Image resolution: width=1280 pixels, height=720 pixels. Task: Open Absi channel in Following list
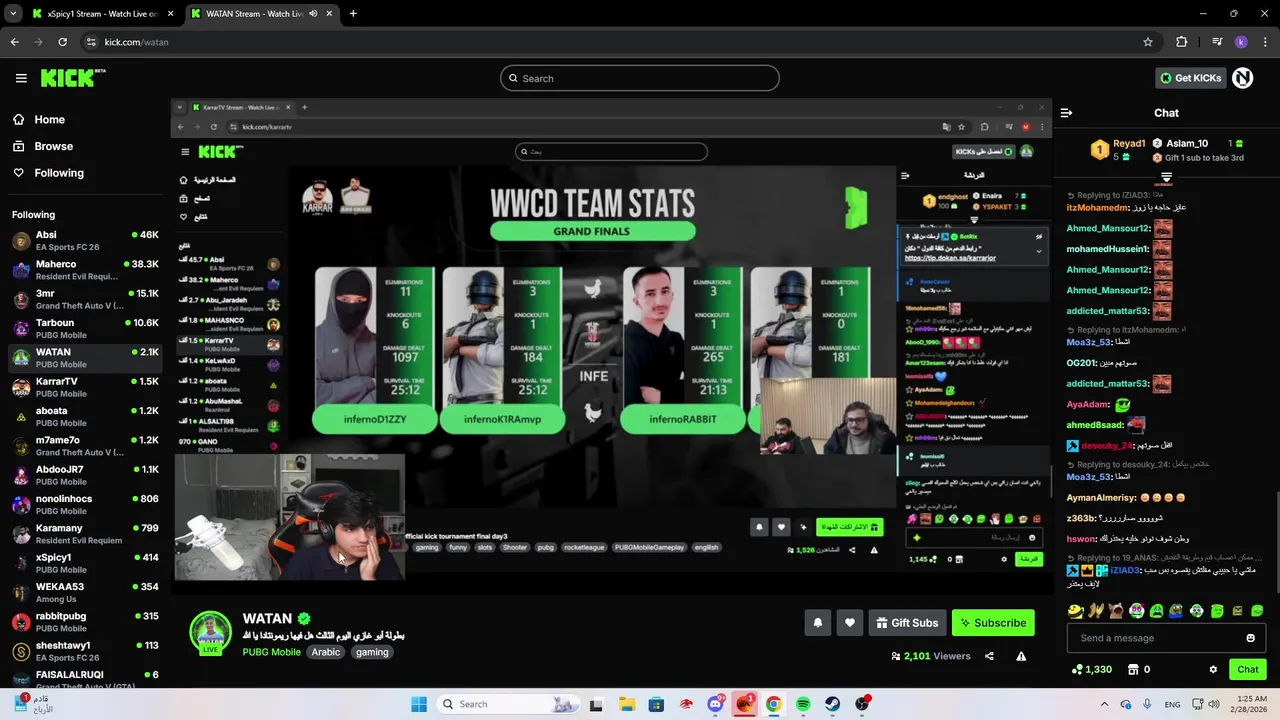coord(84,241)
